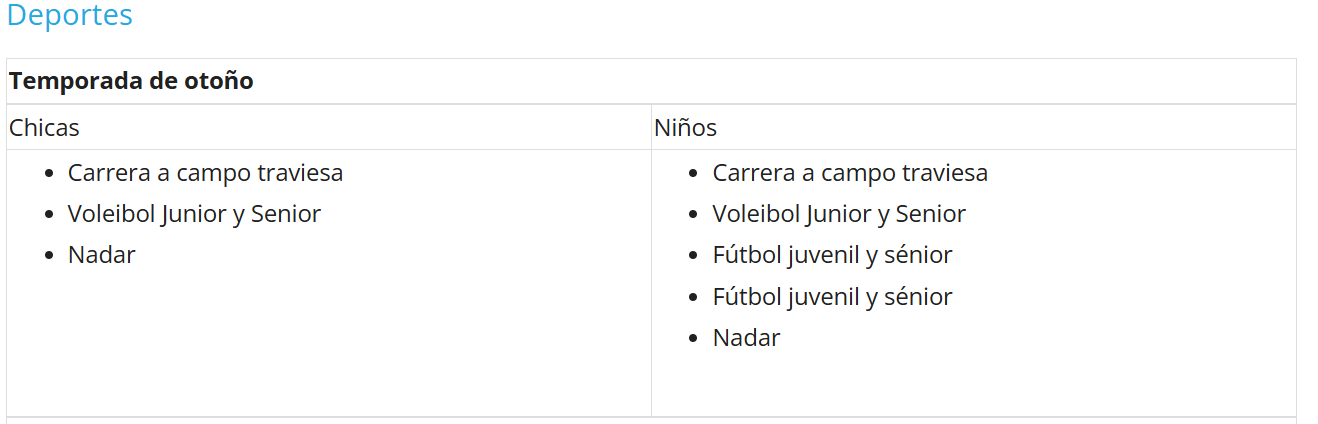Click the bullet beside Nadar under Chicas

click(50, 256)
